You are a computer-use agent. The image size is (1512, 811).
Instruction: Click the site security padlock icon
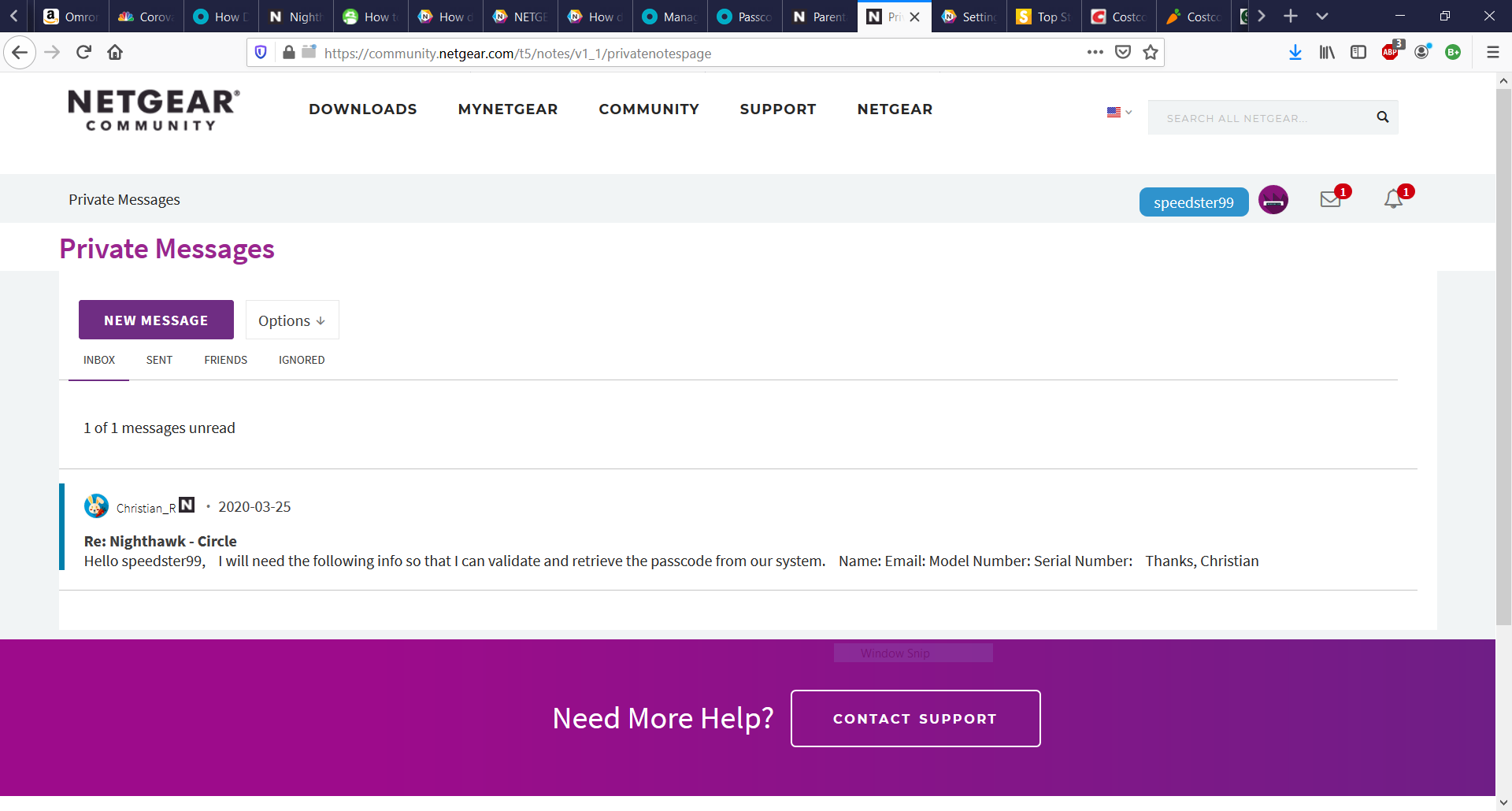[289, 53]
